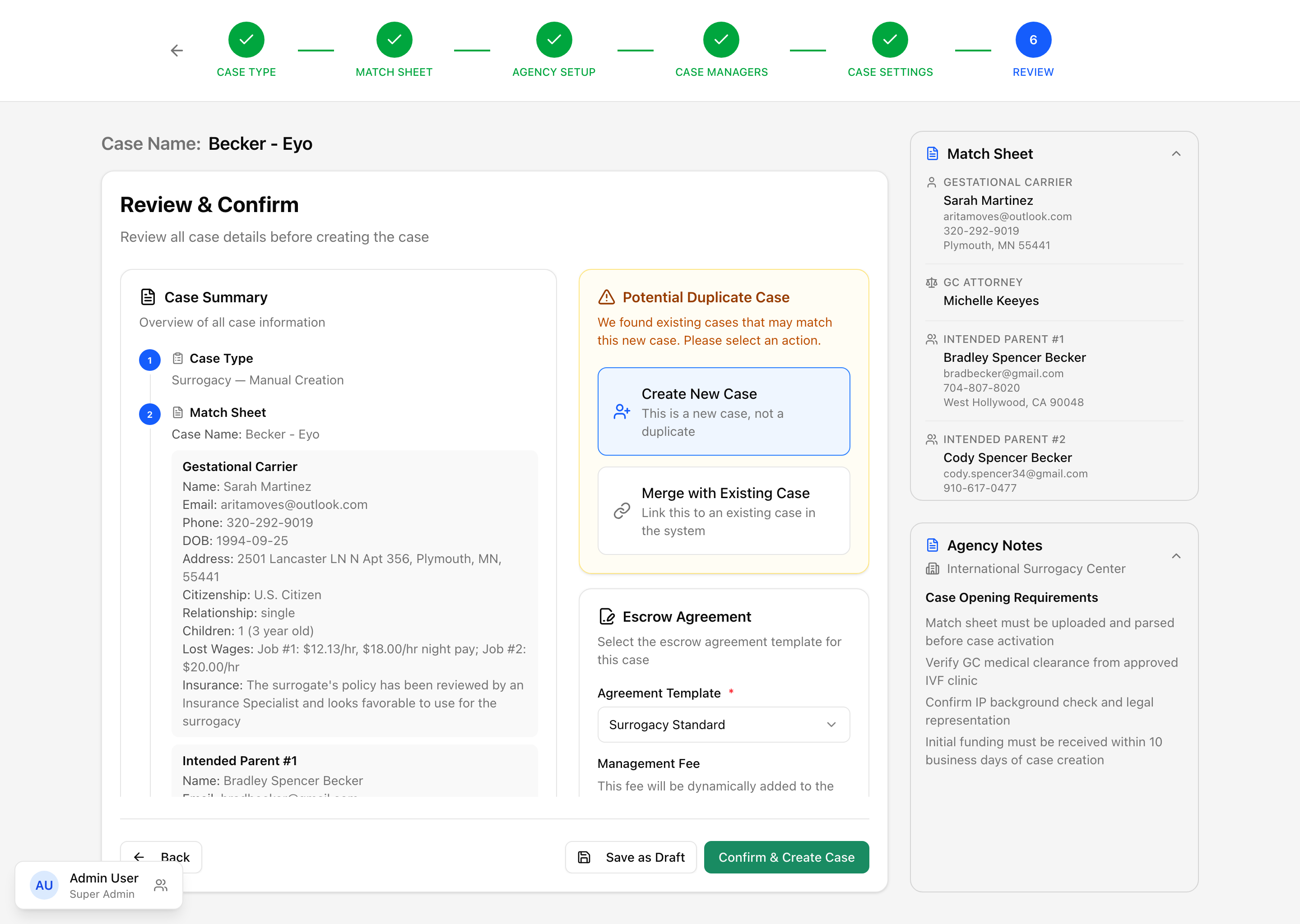This screenshot has width=1300, height=924.
Task: Click the step 2 Match Sheet badge
Action: pyautogui.click(x=150, y=414)
